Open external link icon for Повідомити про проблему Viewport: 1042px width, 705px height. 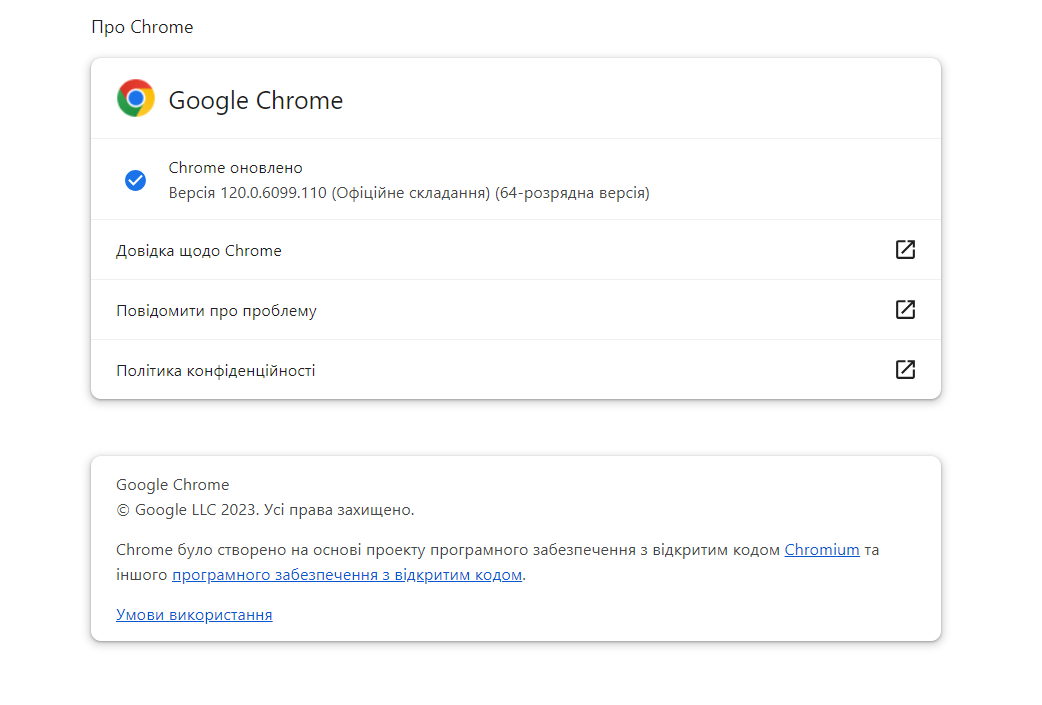point(905,310)
